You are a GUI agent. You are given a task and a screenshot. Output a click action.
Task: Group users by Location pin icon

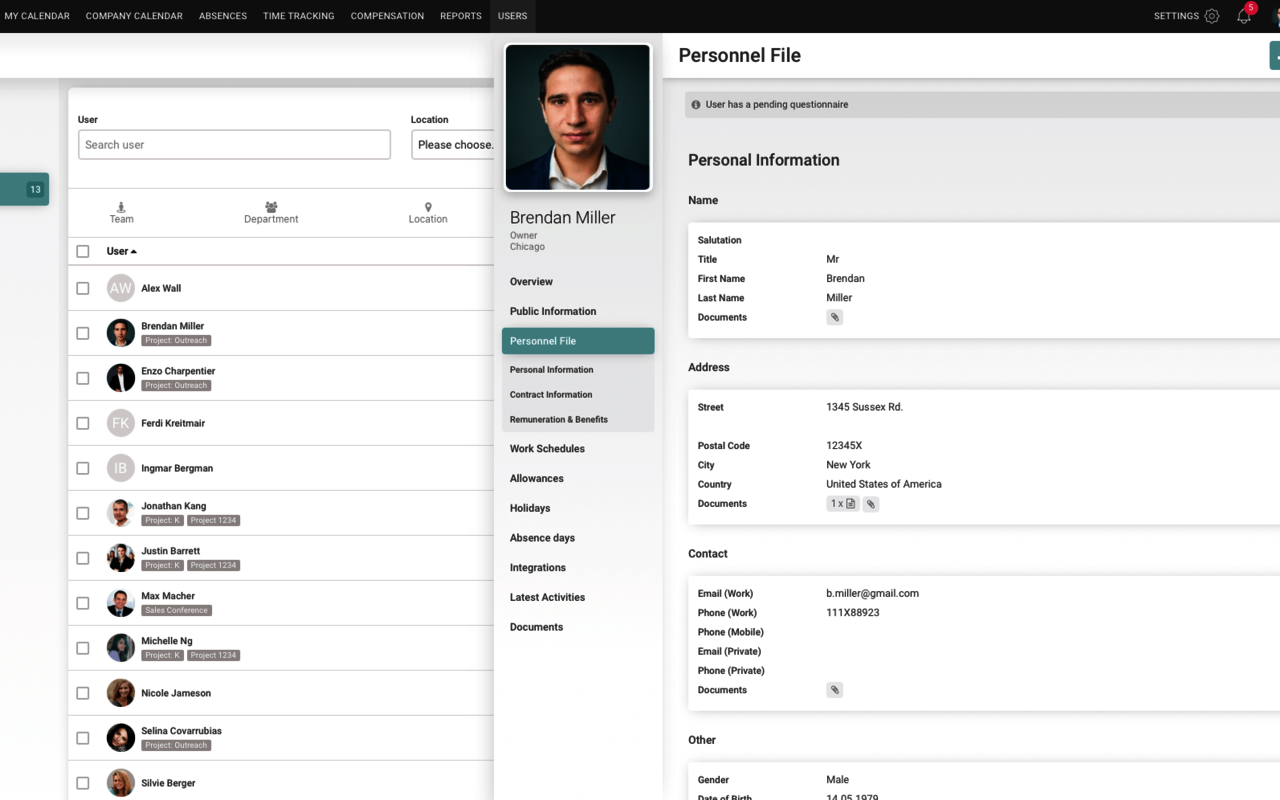428,207
